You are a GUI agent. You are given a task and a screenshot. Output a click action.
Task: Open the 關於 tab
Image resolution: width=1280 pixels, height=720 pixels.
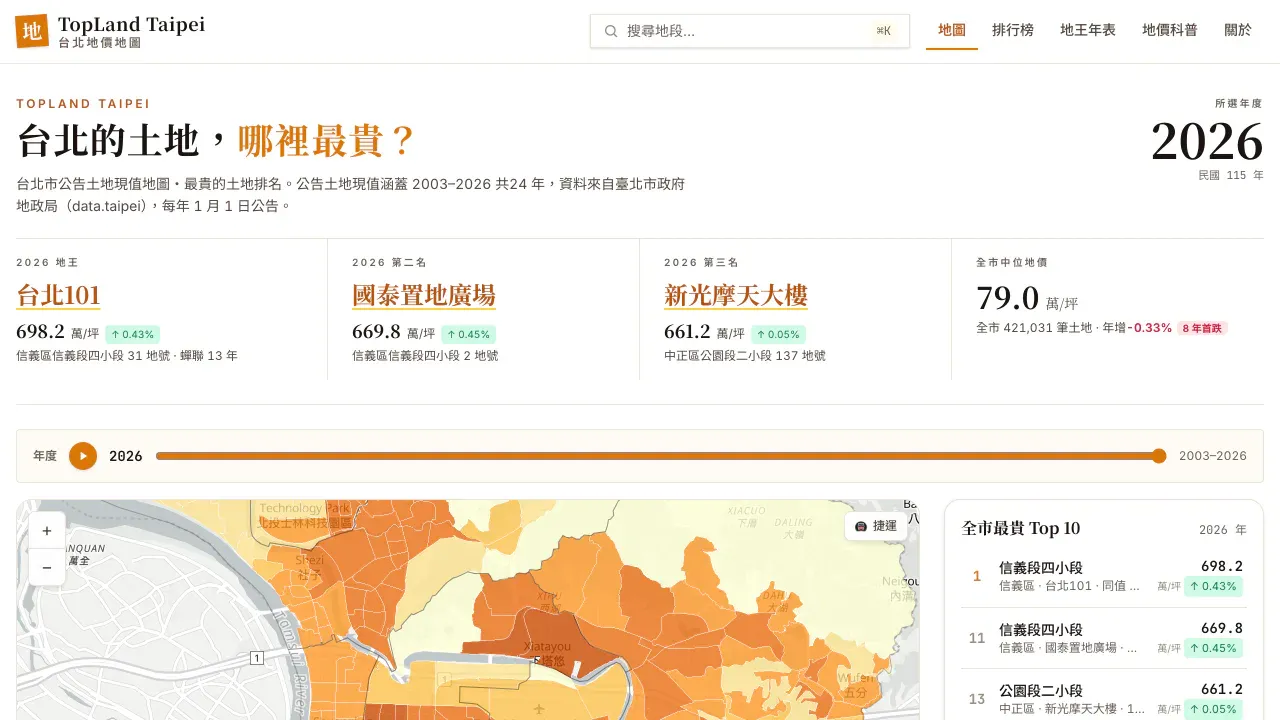pos(1238,30)
